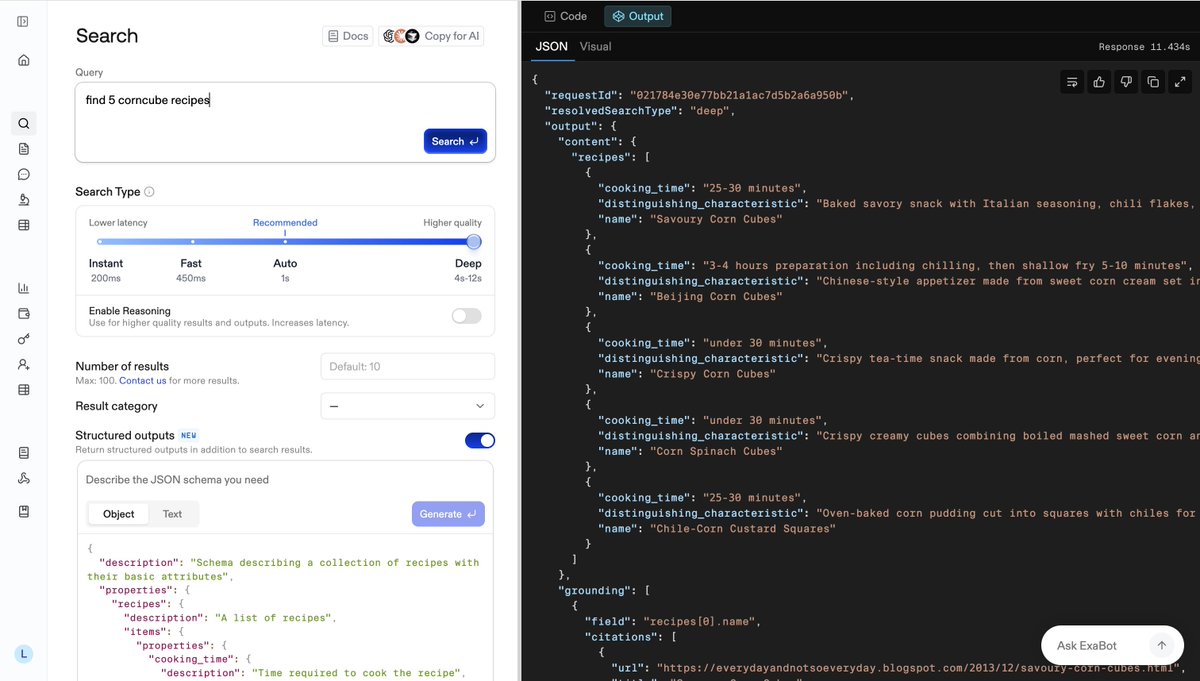Click the everydayandnotsoeveryday blogspot URL
The image size is (1200, 681).
click(918, 668)
